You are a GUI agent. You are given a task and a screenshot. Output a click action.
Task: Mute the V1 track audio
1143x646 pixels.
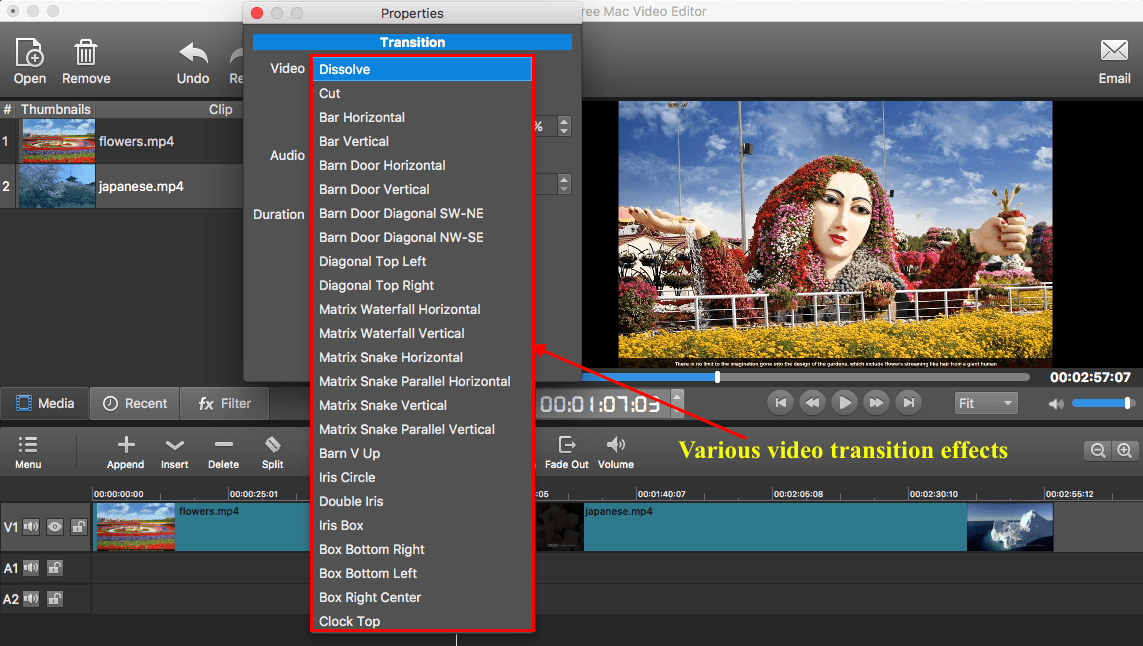(31, 526)
